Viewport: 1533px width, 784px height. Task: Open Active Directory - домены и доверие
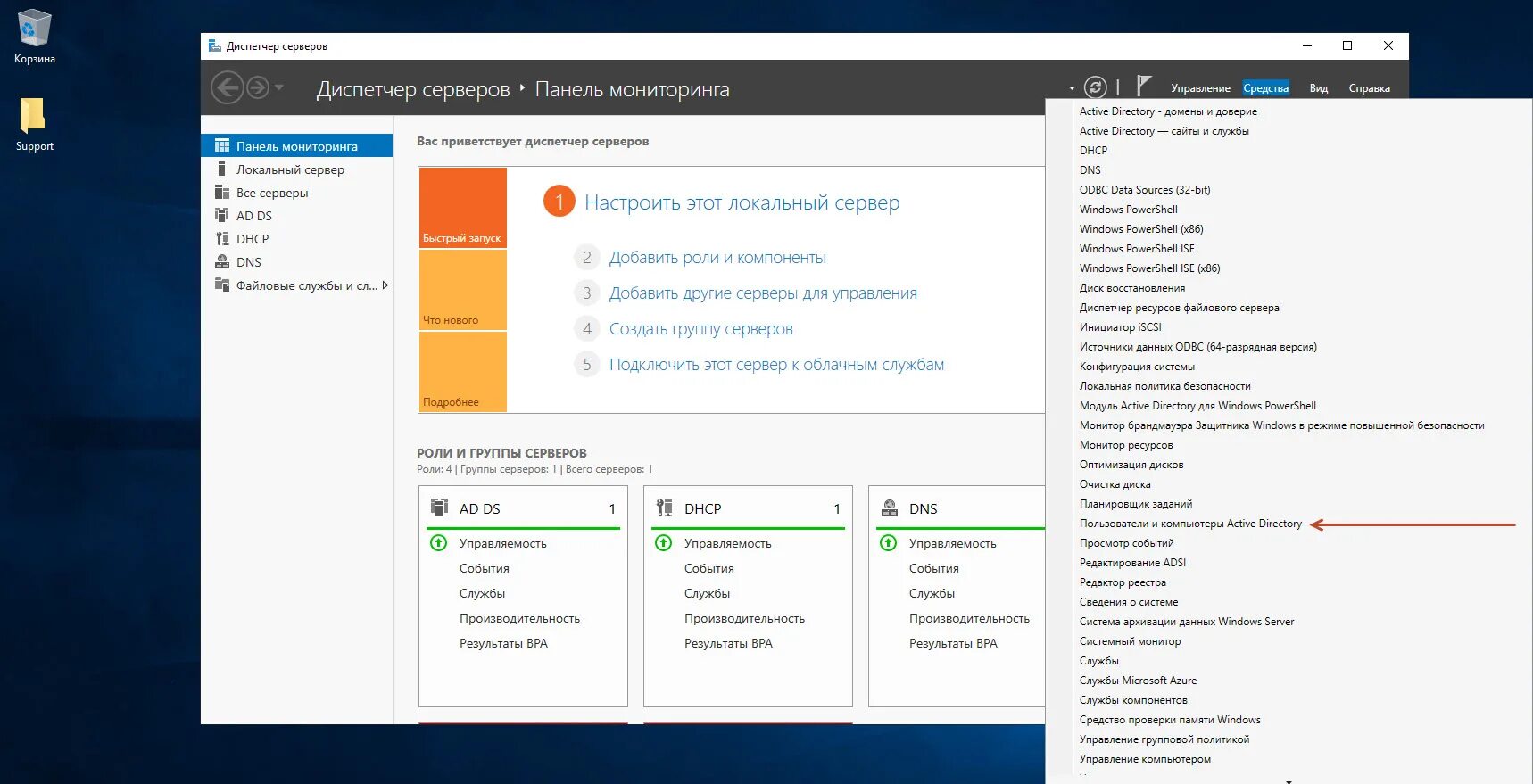(x=1168, y=111)
